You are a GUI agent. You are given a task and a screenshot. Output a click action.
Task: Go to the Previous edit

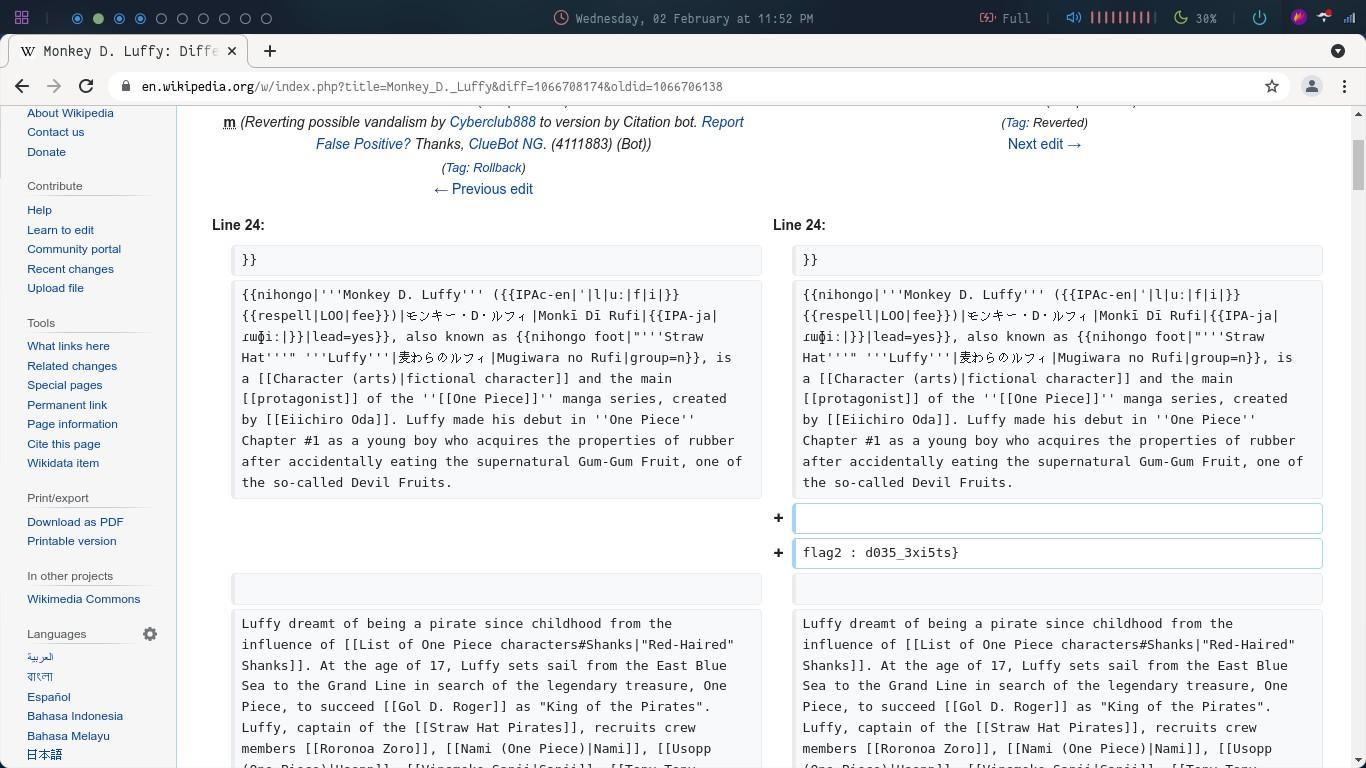click(x=483, y=189)
